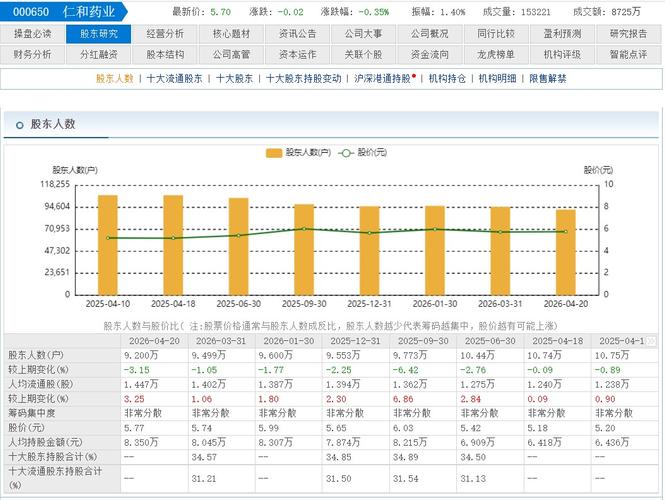Toggle 股东人数(户) orange legend swatch
Viewport: 665px width, 500px height.
[274, 153]
